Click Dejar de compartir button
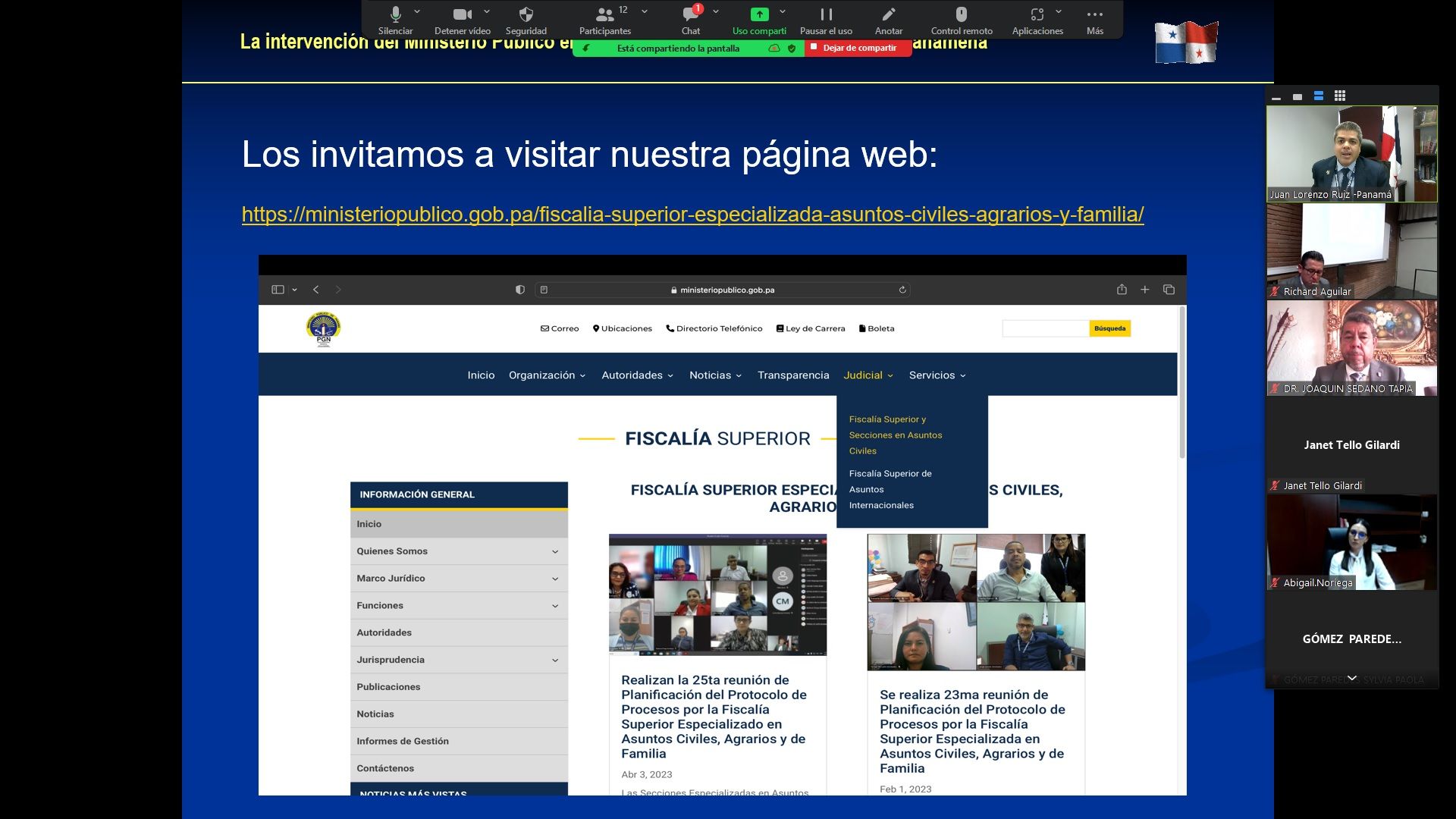This screenshot has width=1456, height=819. coord(858,48)
